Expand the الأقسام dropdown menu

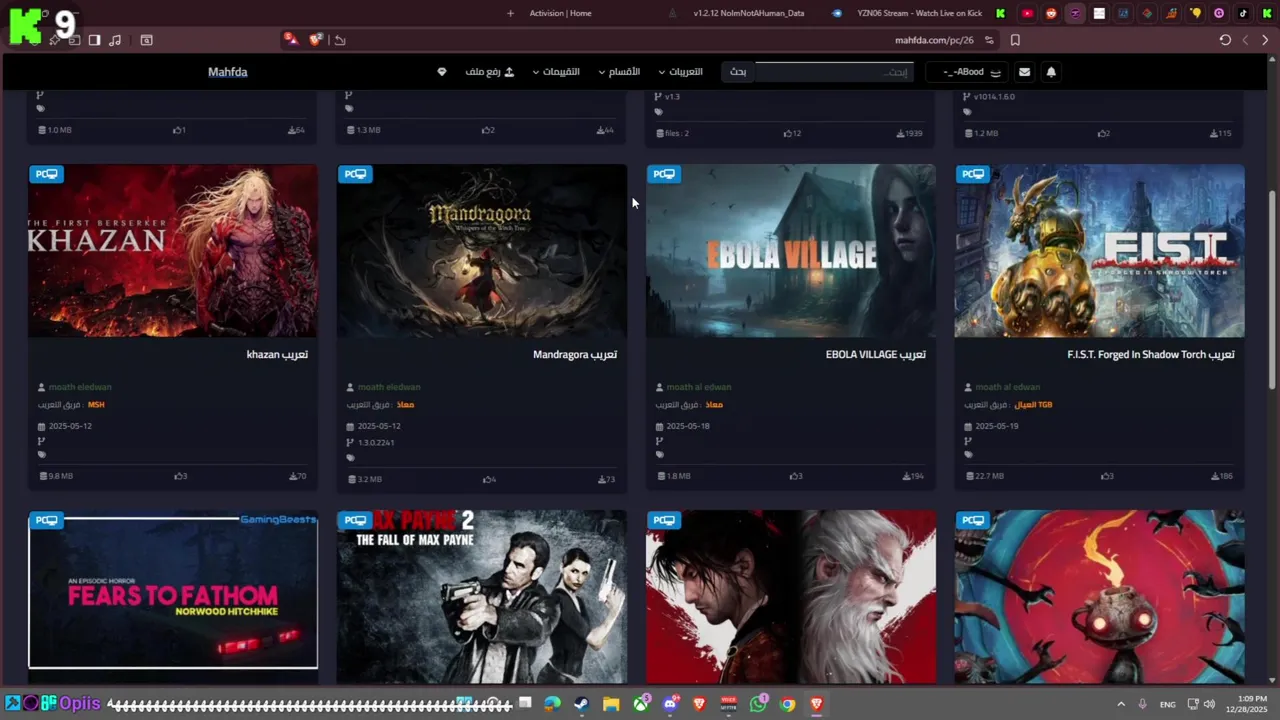[x=619, y=72]
